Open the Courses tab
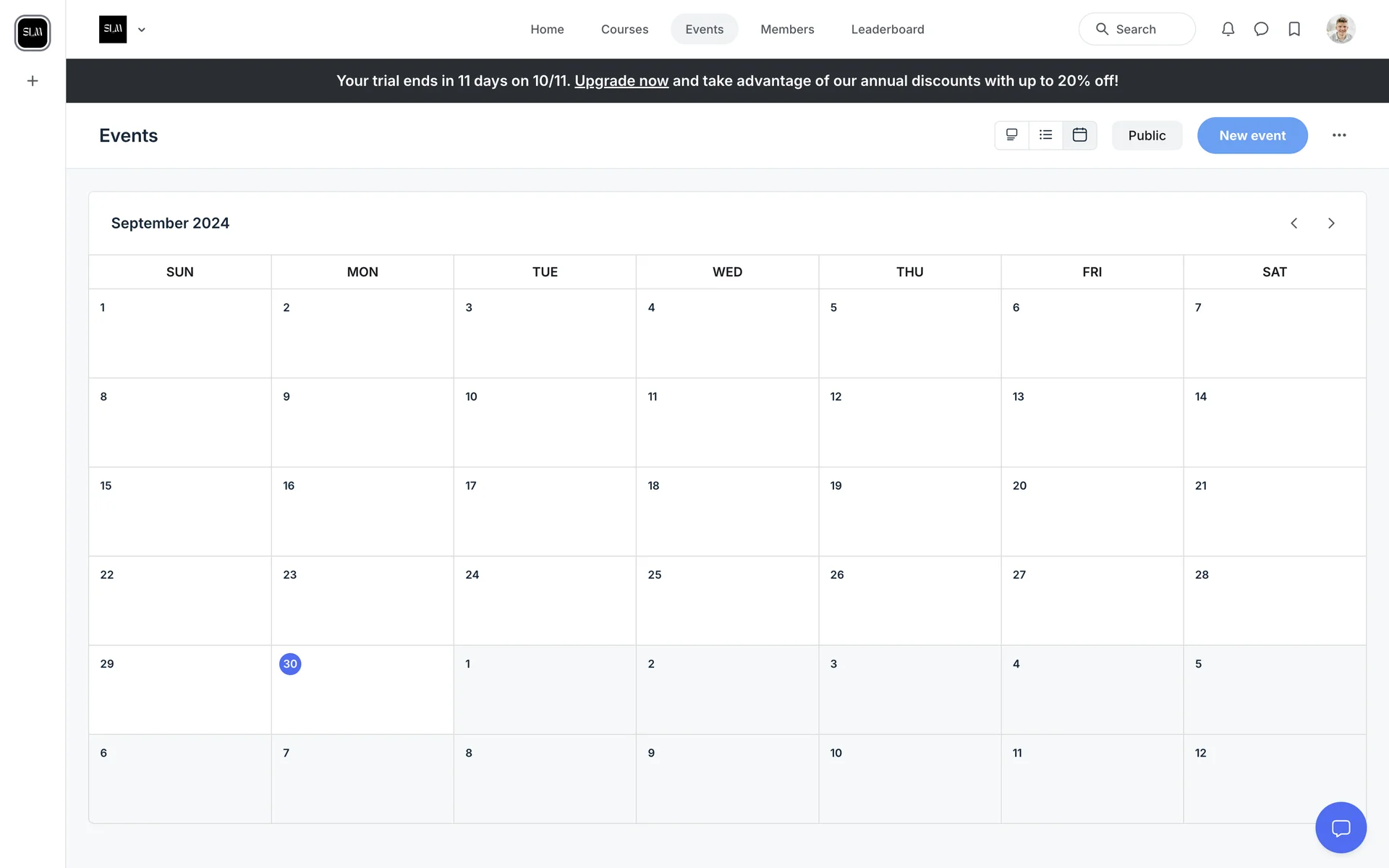The width and height of the screenshot is (1389, 868). coord(624,29)
